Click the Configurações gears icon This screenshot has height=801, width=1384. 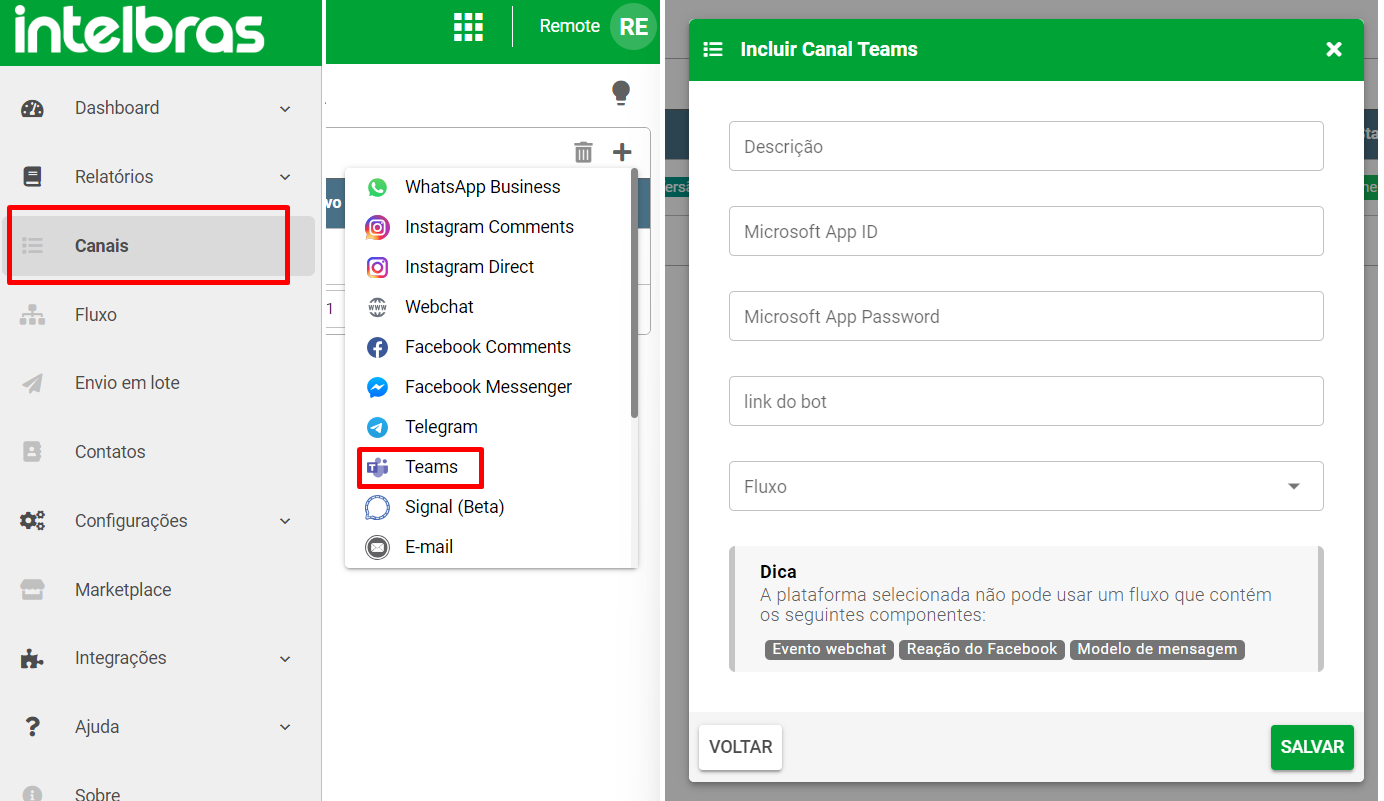[x=33, y=521]
